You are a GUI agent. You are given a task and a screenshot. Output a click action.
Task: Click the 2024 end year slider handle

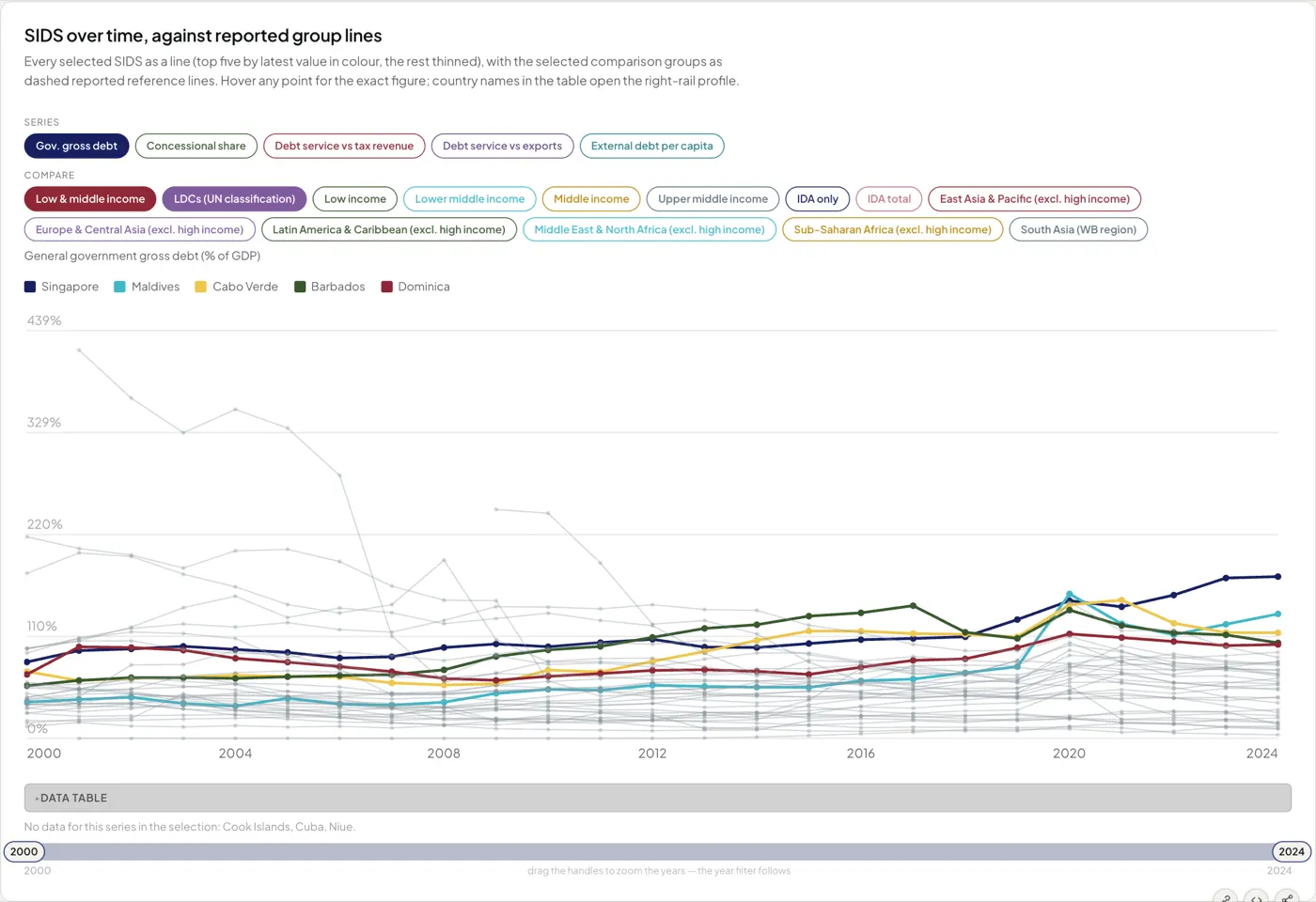[x=1292, y=851]
